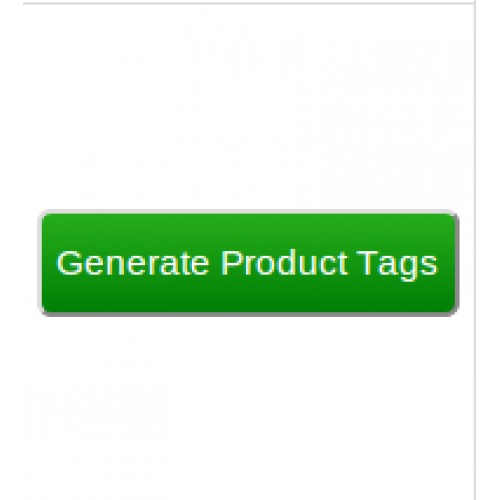Click the rounded green tag generation button
The width and height of the screenshot is (500, 500).
248,263
